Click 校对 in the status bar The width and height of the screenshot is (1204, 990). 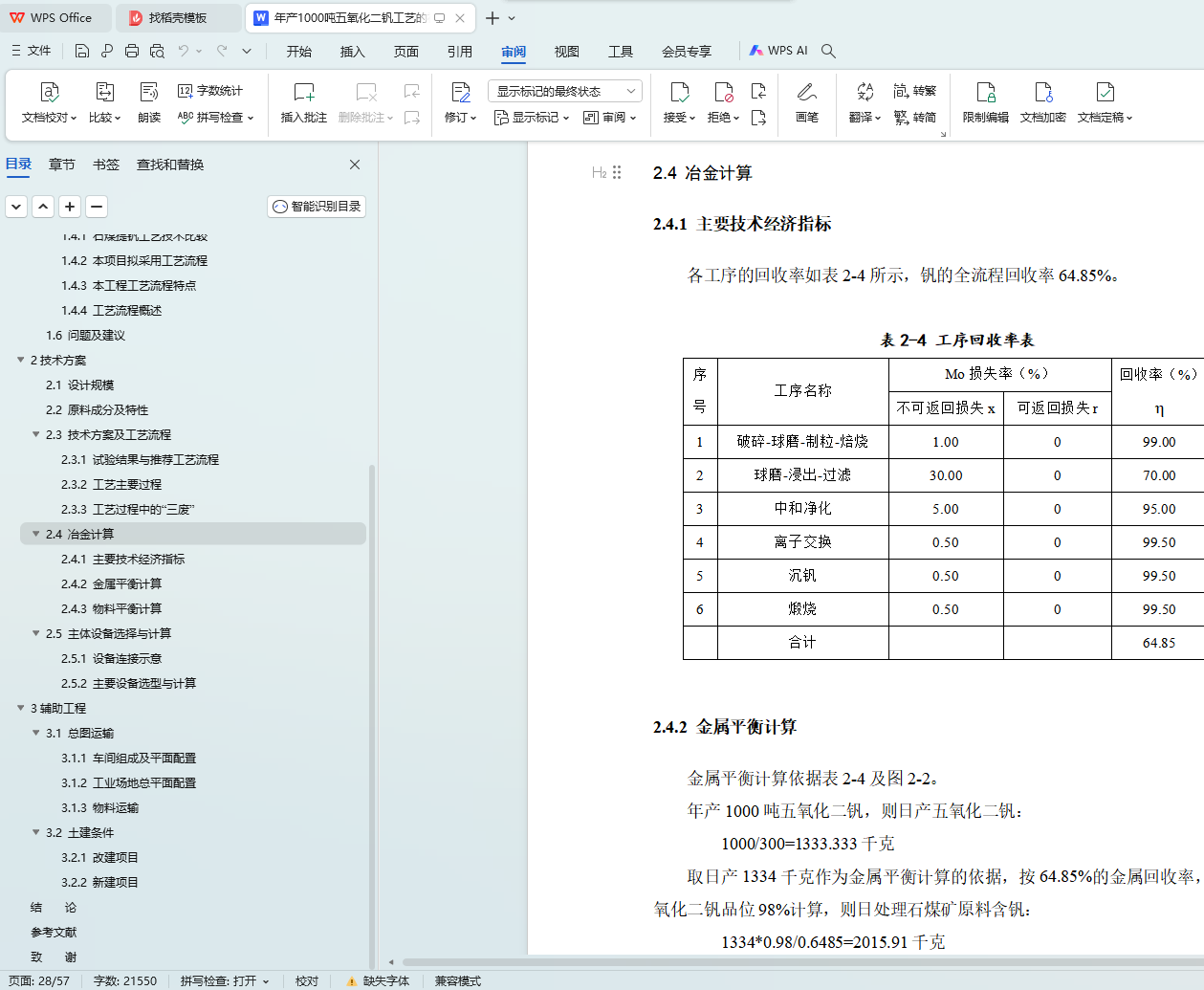pyautogui.click(x=307, y=980)
